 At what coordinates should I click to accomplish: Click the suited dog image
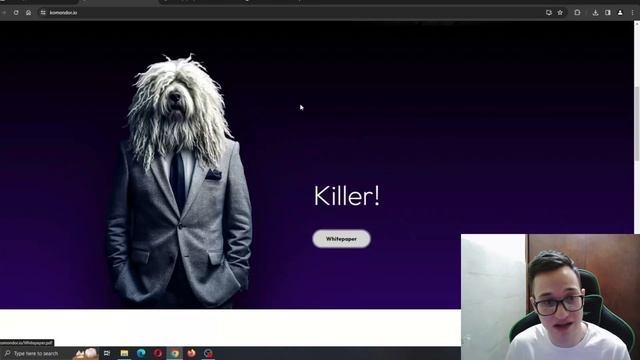point(180,181)
